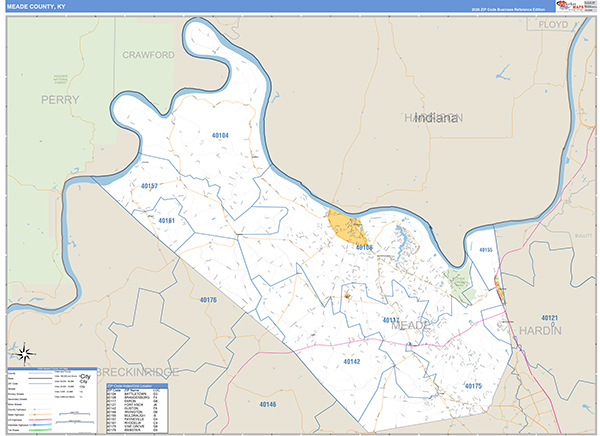The height and width of the screenshot is (436, 600).
Task: Select ZIP code 40176 label
Action: point(208,300)
